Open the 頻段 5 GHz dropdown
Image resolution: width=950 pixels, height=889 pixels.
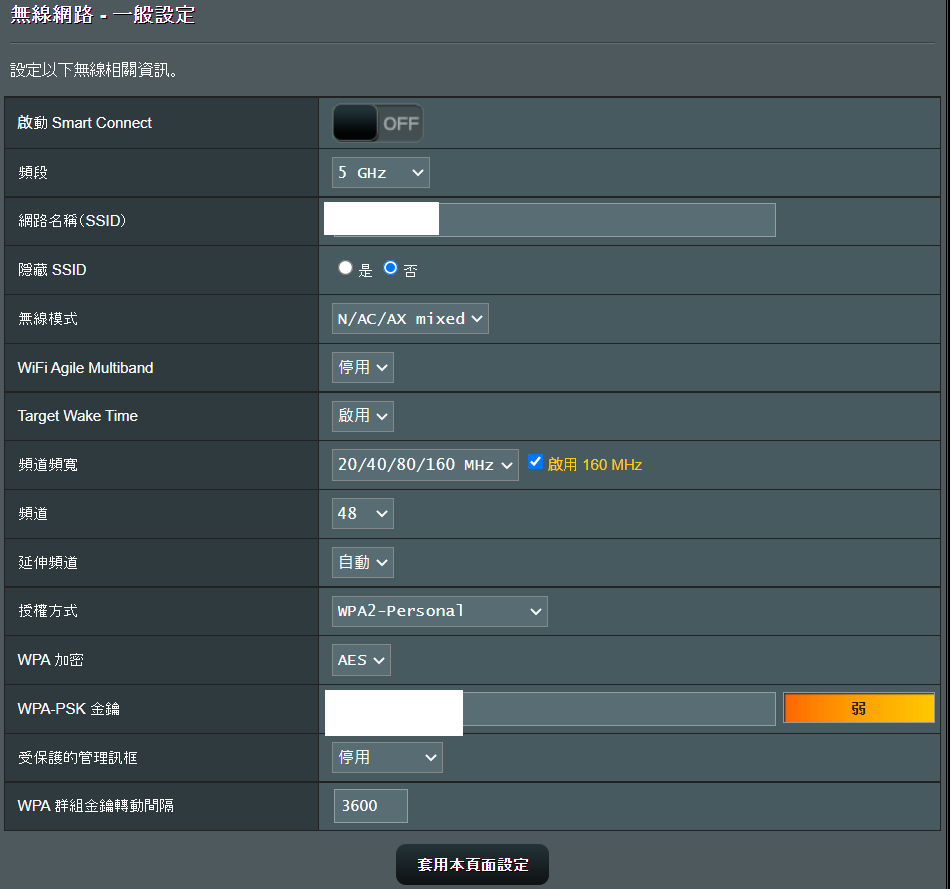coord(380,172)
